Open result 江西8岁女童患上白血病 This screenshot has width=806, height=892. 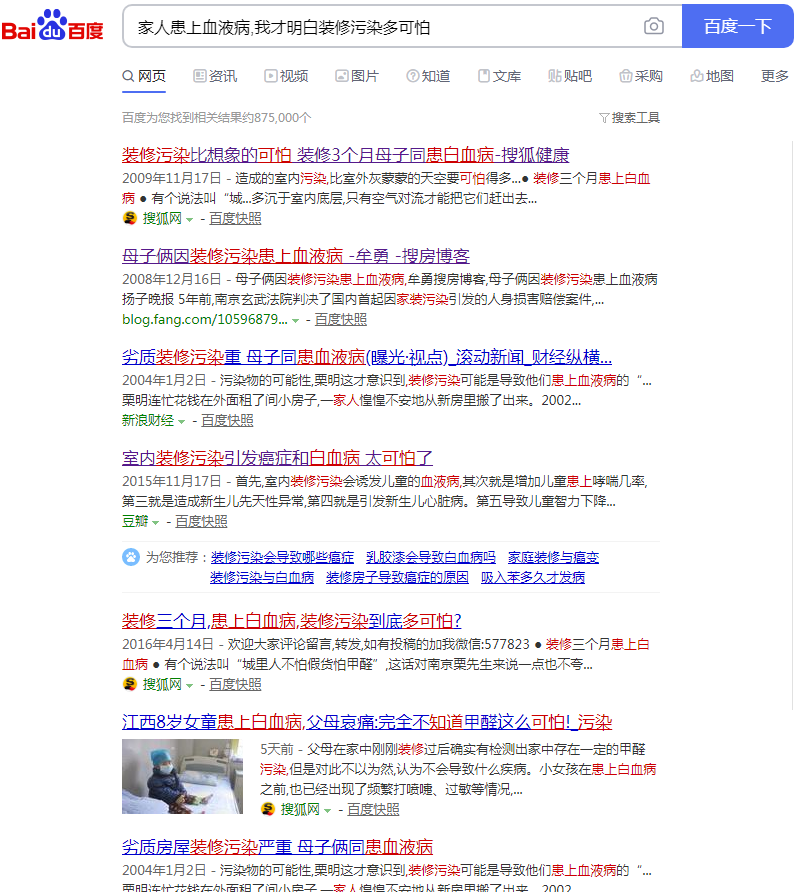click(x=367, y=722)
